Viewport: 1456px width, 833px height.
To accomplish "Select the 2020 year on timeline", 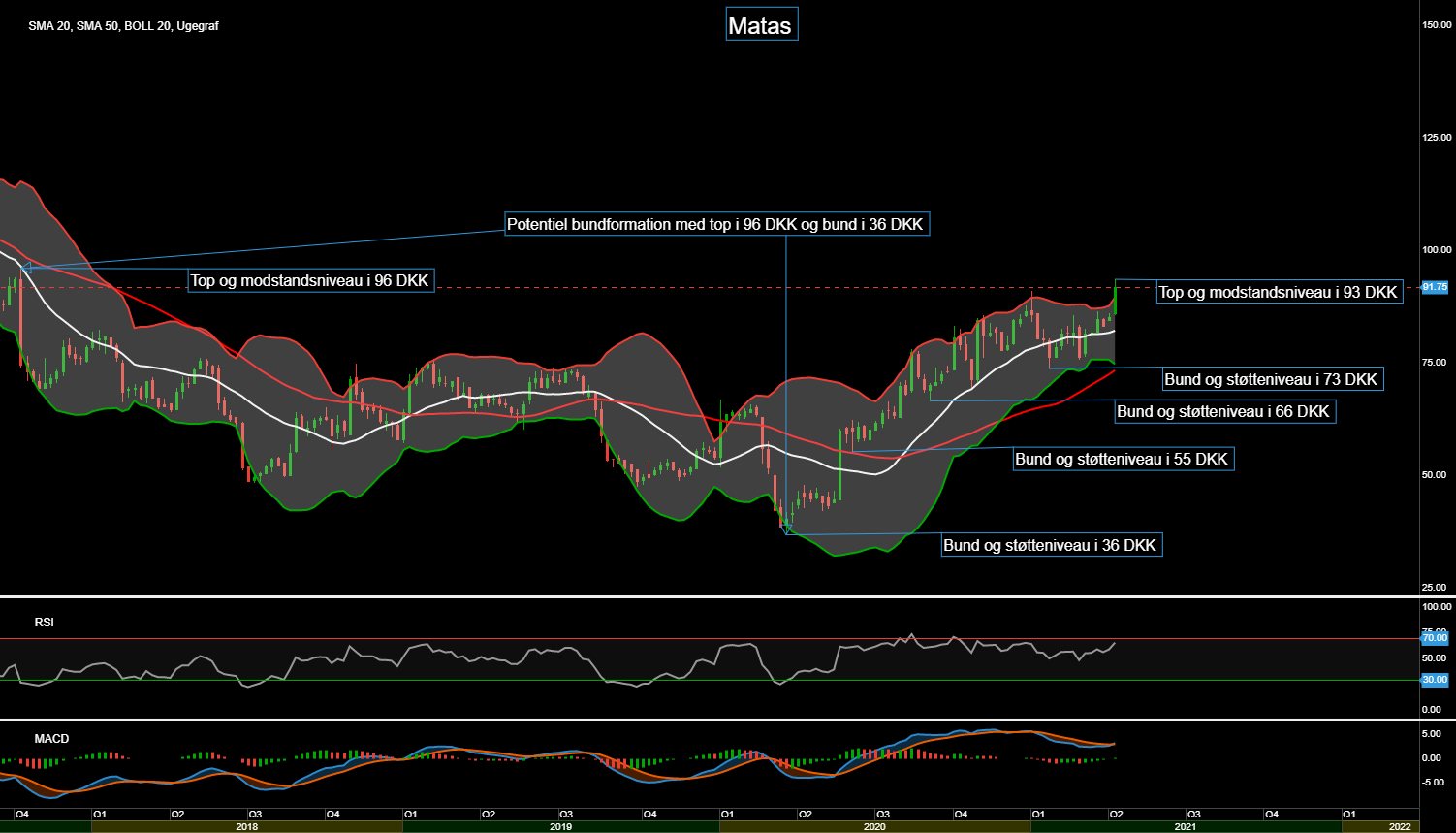I will click(x=874, y=827).
